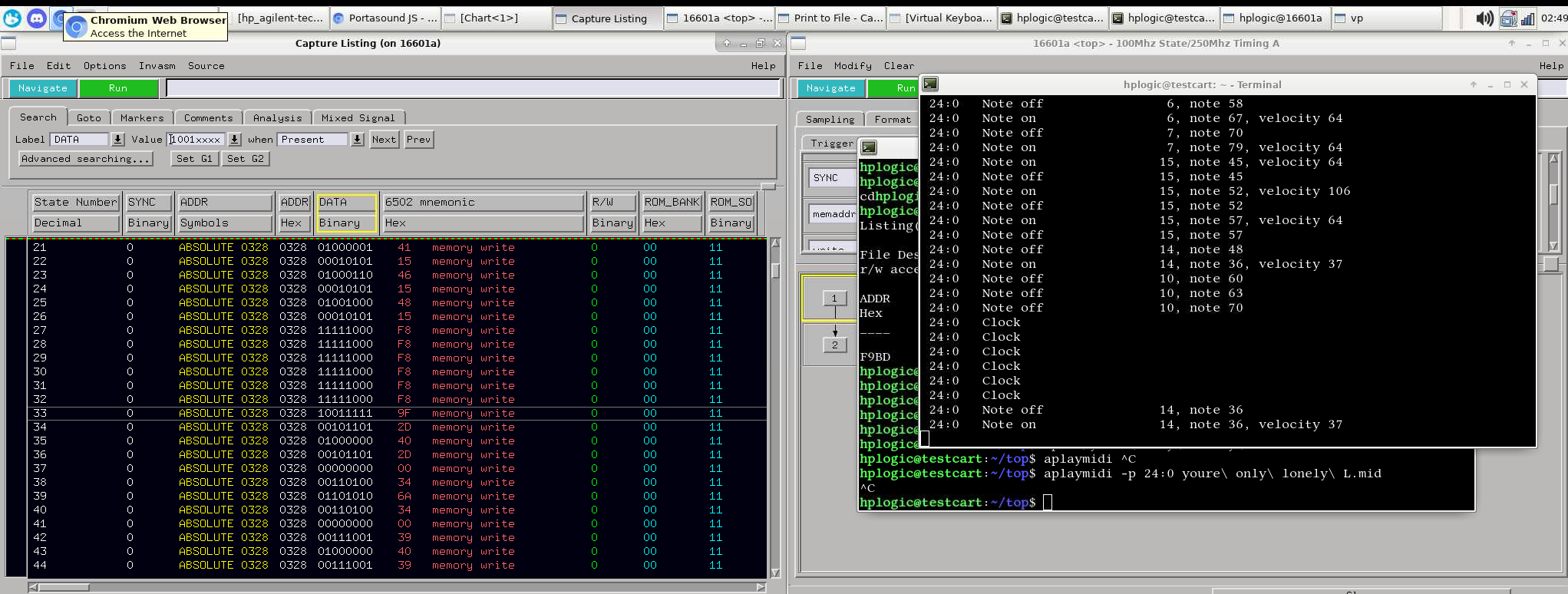The width and height of the screenshot is (1568, 594).
Task: Click the Terminal window icon in its titlebar
Action: pyautogui.click(x=930, y=84)
